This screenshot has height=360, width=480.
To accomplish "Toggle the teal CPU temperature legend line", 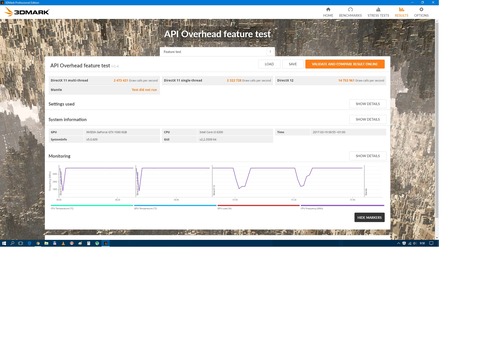I will pyautogui.click(x=91, y=205).
